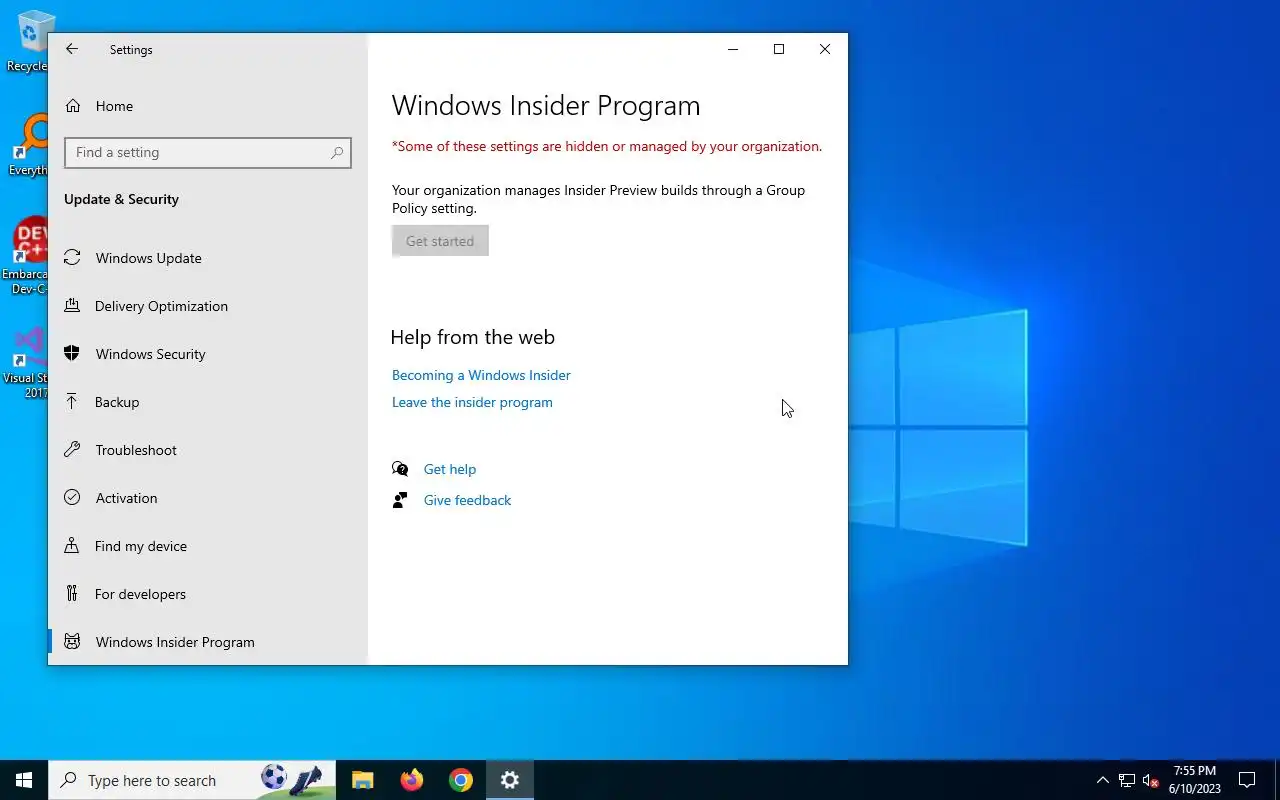Open Leave the insider program link

[x=472, y=402]
